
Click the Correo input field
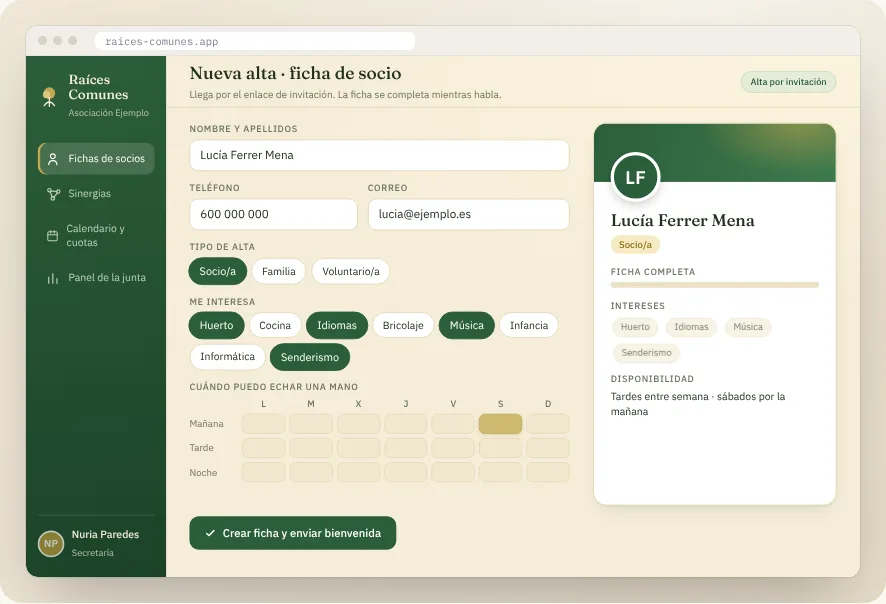[468, 214]
